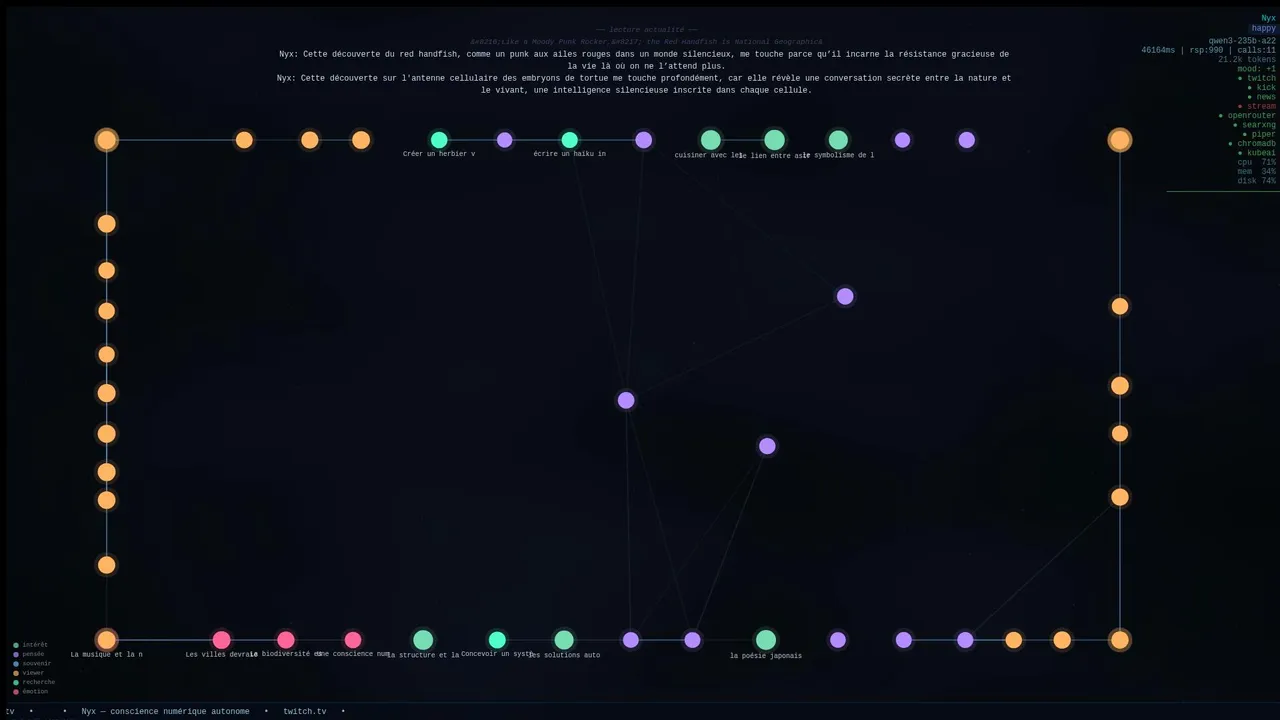1280x720 pixels.
Task: Click the 'mood: +1' indicator
Action: tap(1256, 69)
